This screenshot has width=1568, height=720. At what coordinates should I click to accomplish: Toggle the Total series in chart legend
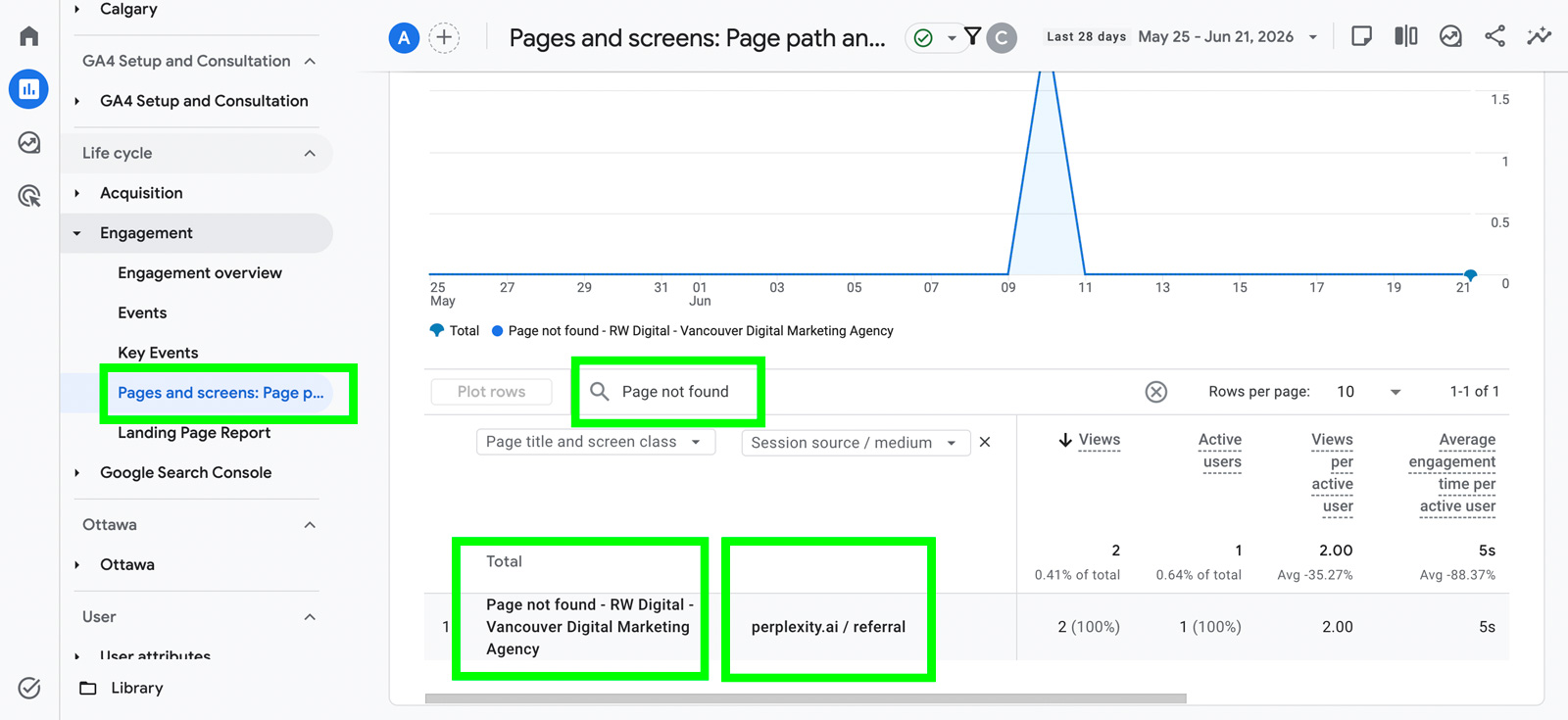click(x=455, y=331)
